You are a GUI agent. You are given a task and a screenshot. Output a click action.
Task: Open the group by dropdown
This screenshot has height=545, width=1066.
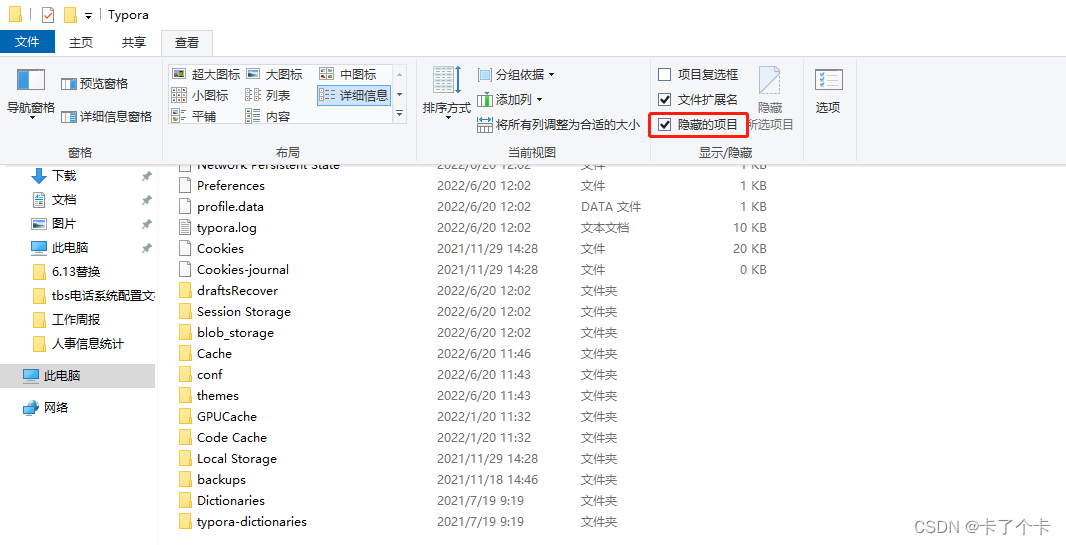pyautogui.click(x=516, y=74)
